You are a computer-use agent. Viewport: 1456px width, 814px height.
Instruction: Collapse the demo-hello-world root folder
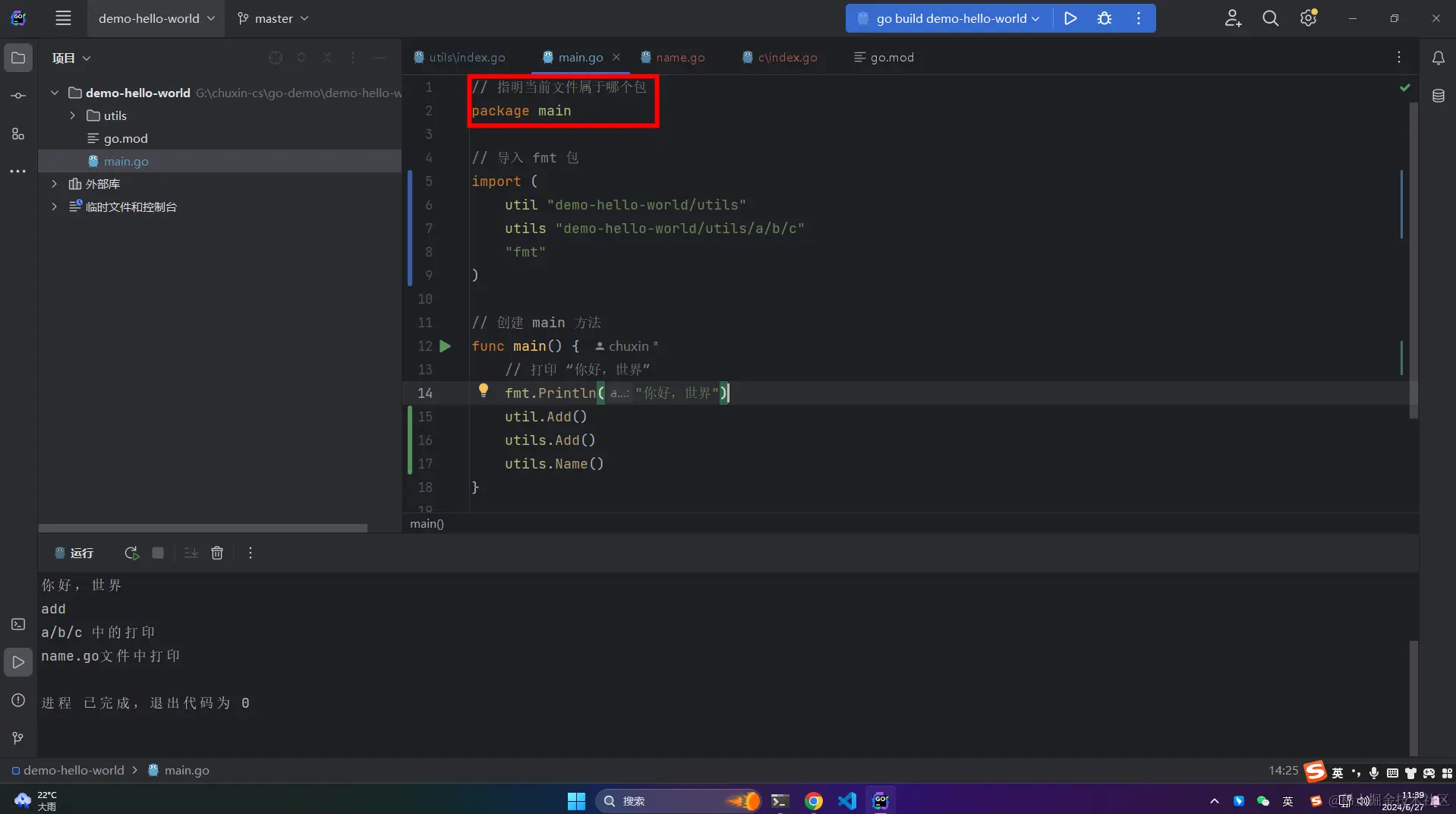[x=55, y=93]
